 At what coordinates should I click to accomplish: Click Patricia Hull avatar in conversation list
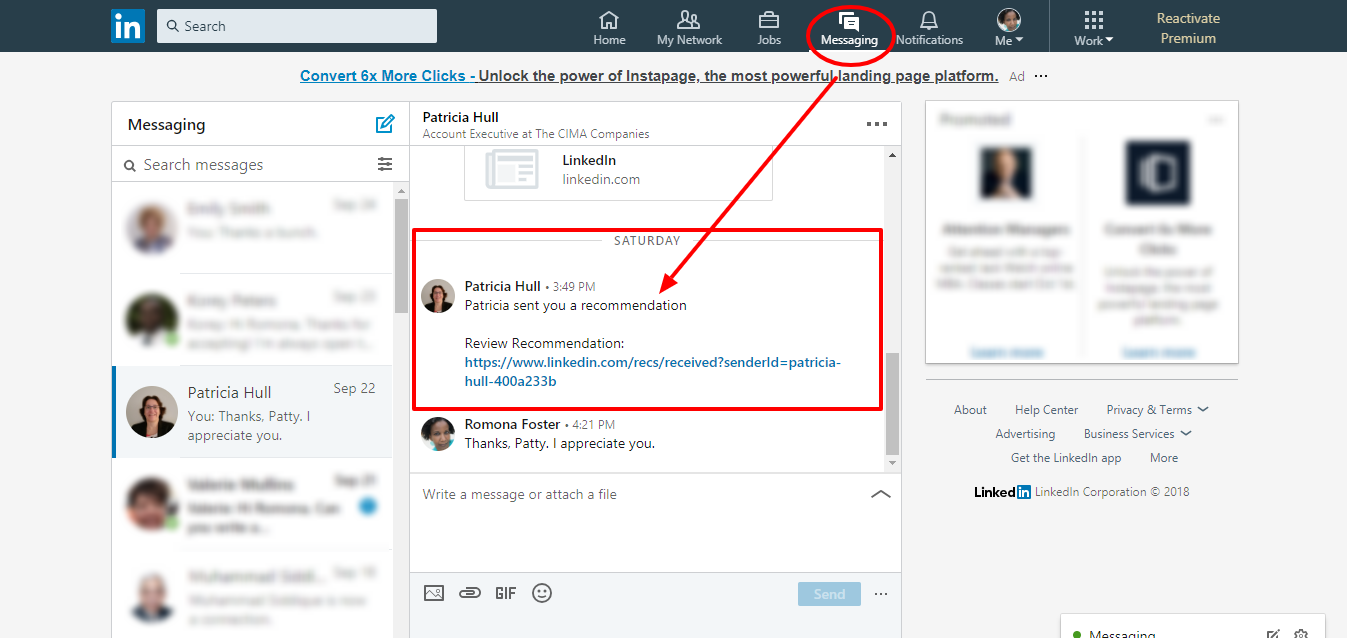[x=152, y=413]
